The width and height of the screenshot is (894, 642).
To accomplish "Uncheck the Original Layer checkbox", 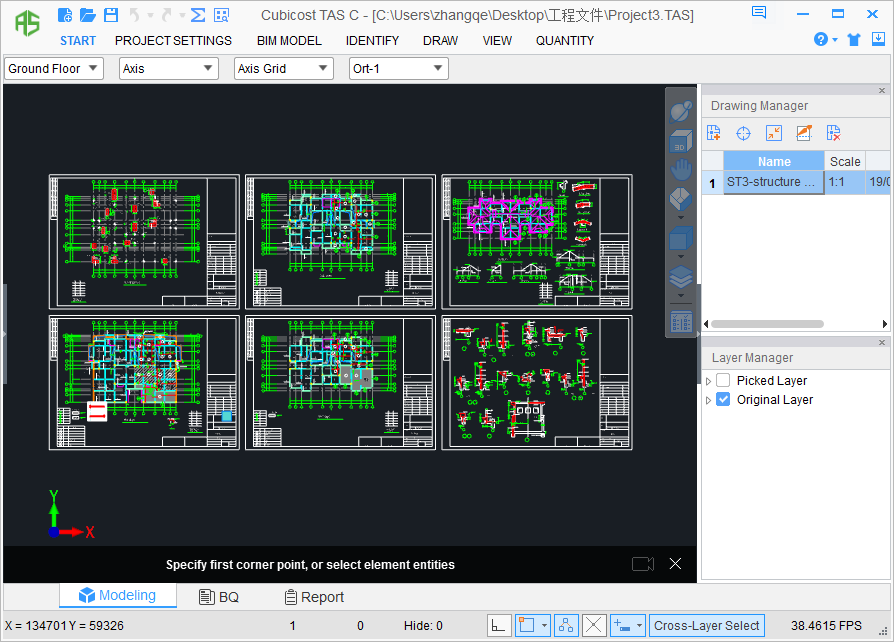I will point(723,400).
